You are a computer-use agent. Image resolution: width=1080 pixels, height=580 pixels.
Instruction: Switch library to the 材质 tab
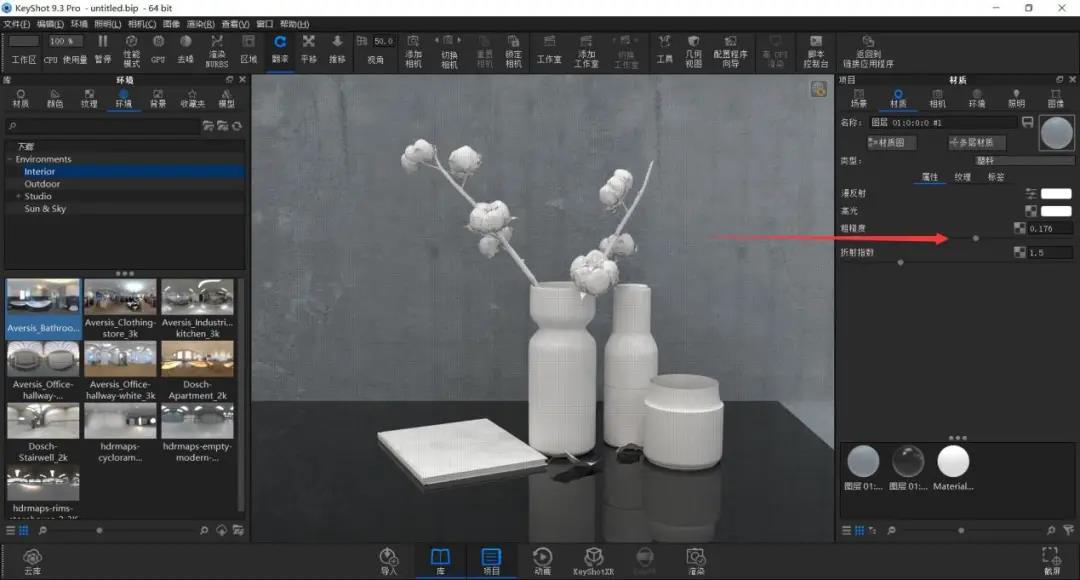21,99
